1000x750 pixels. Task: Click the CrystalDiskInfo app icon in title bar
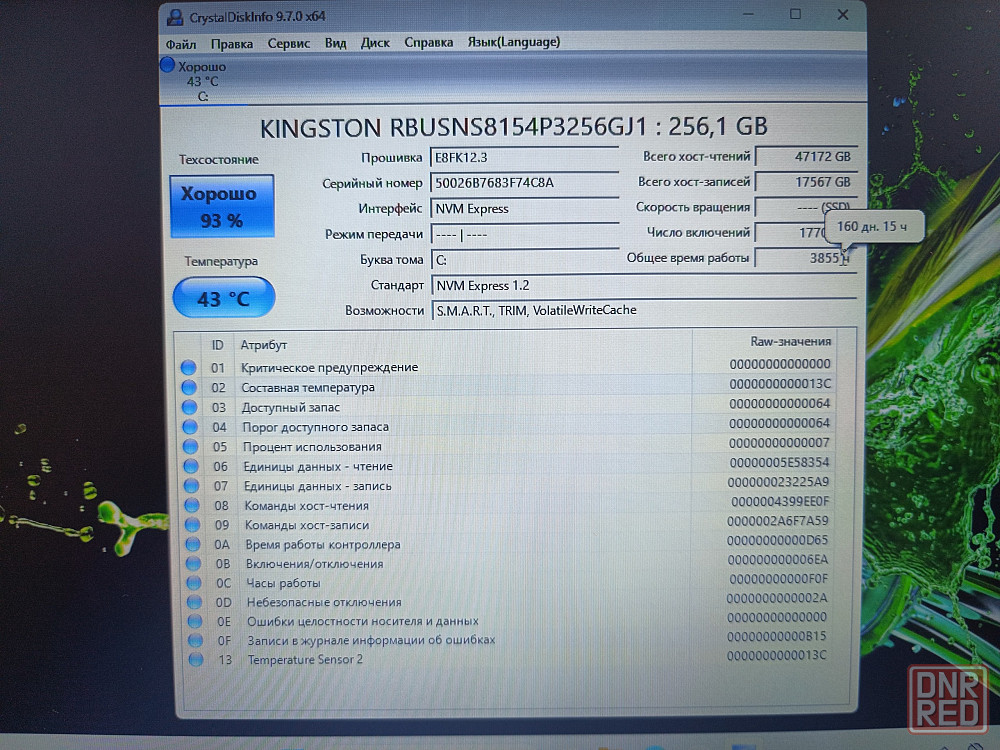tap(175, 17)
